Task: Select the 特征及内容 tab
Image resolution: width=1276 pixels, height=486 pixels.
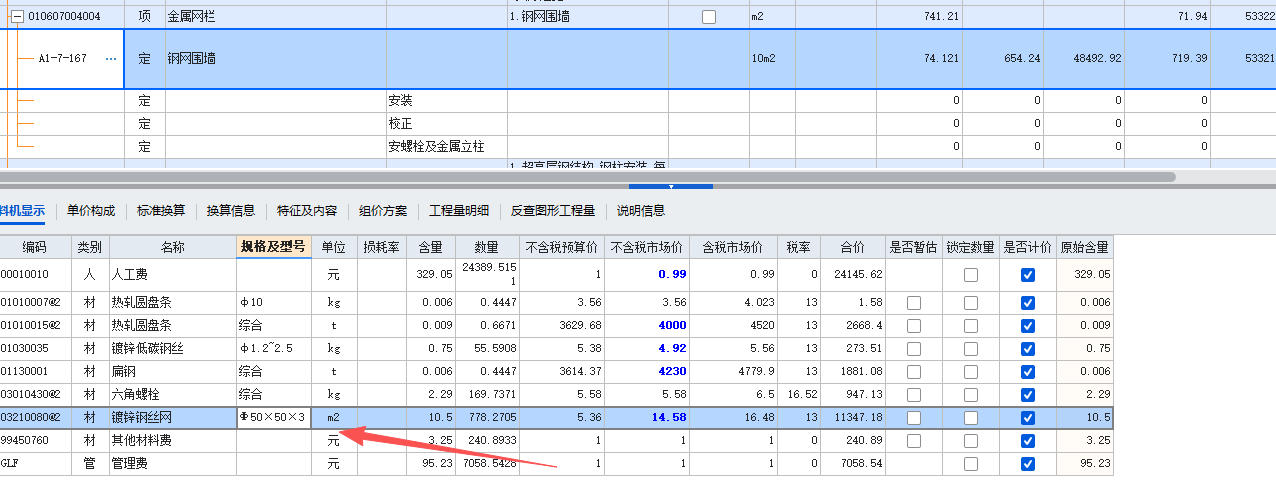Action: click(307, 211)
